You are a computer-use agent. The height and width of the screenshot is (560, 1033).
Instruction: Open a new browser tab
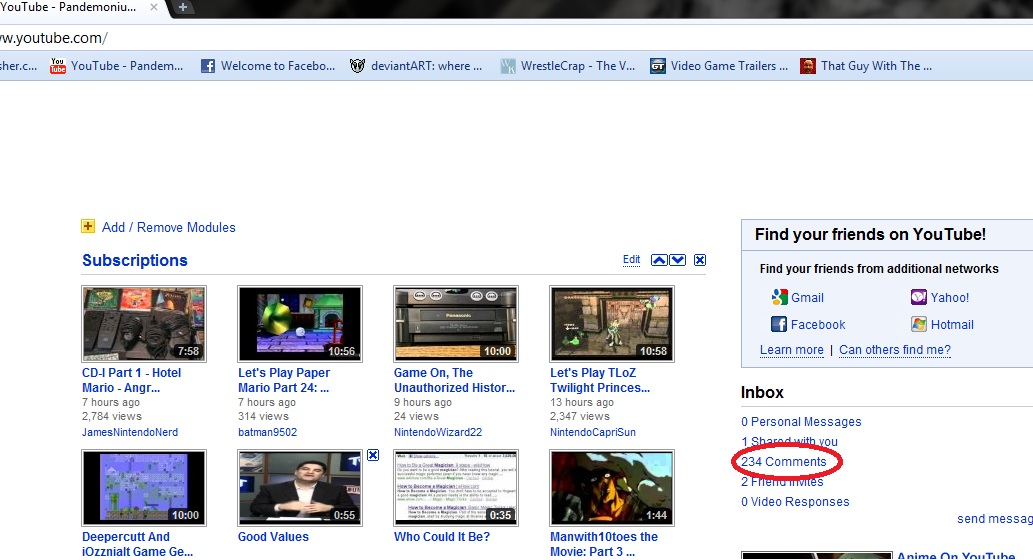point(182,7)
